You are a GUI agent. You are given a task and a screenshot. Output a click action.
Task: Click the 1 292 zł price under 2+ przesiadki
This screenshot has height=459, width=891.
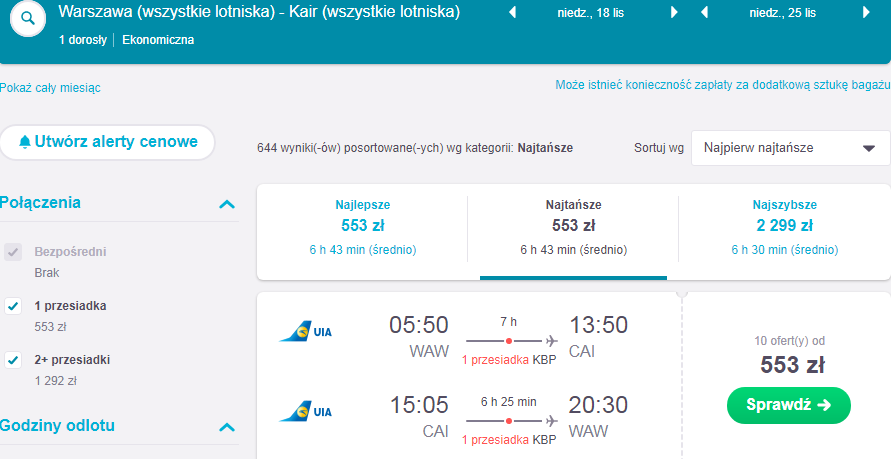(x=56, y=381)
